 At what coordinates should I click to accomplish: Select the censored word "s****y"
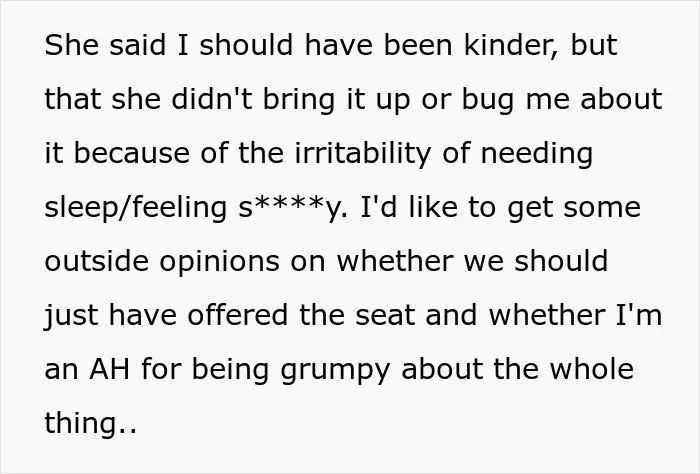[x=292, y=208]
